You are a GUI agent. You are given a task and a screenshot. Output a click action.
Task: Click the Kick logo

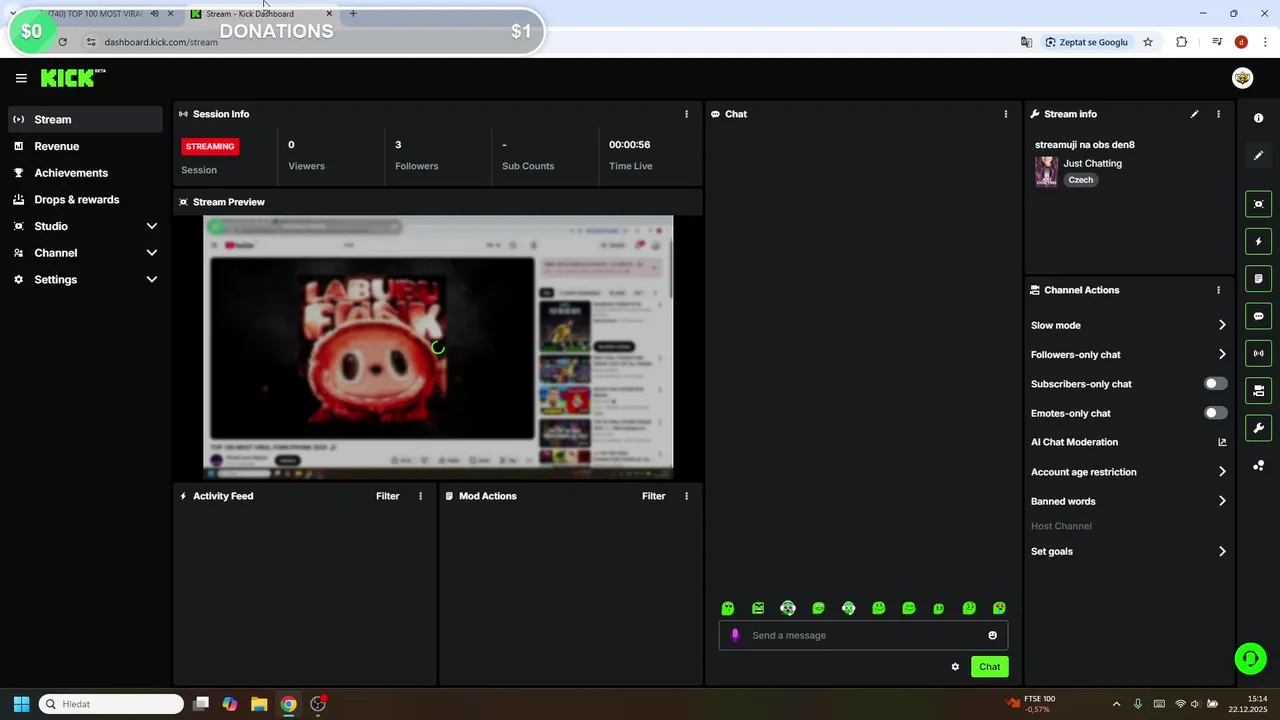(73, 78)
